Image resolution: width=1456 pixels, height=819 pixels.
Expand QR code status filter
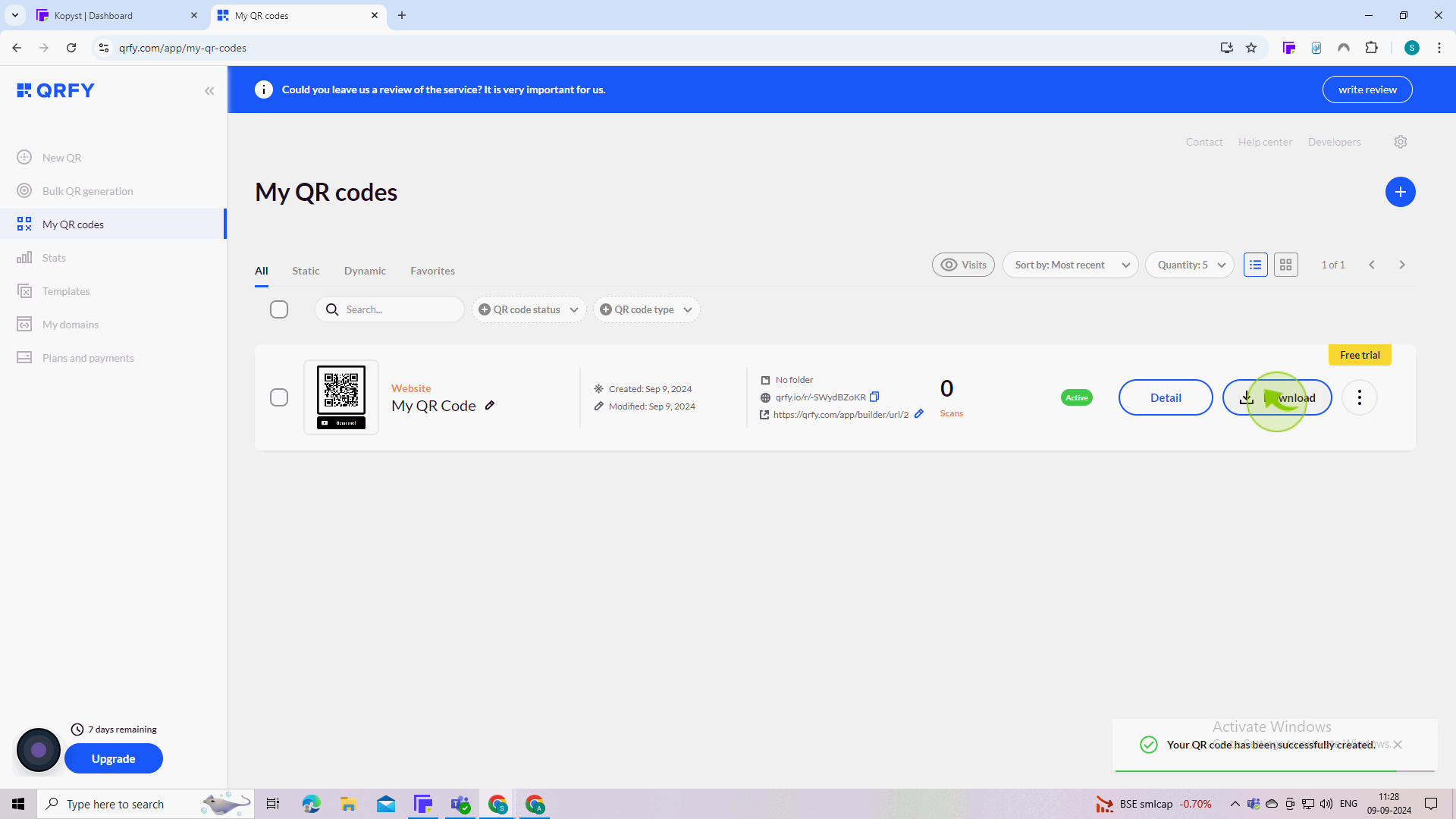[529, 309]
